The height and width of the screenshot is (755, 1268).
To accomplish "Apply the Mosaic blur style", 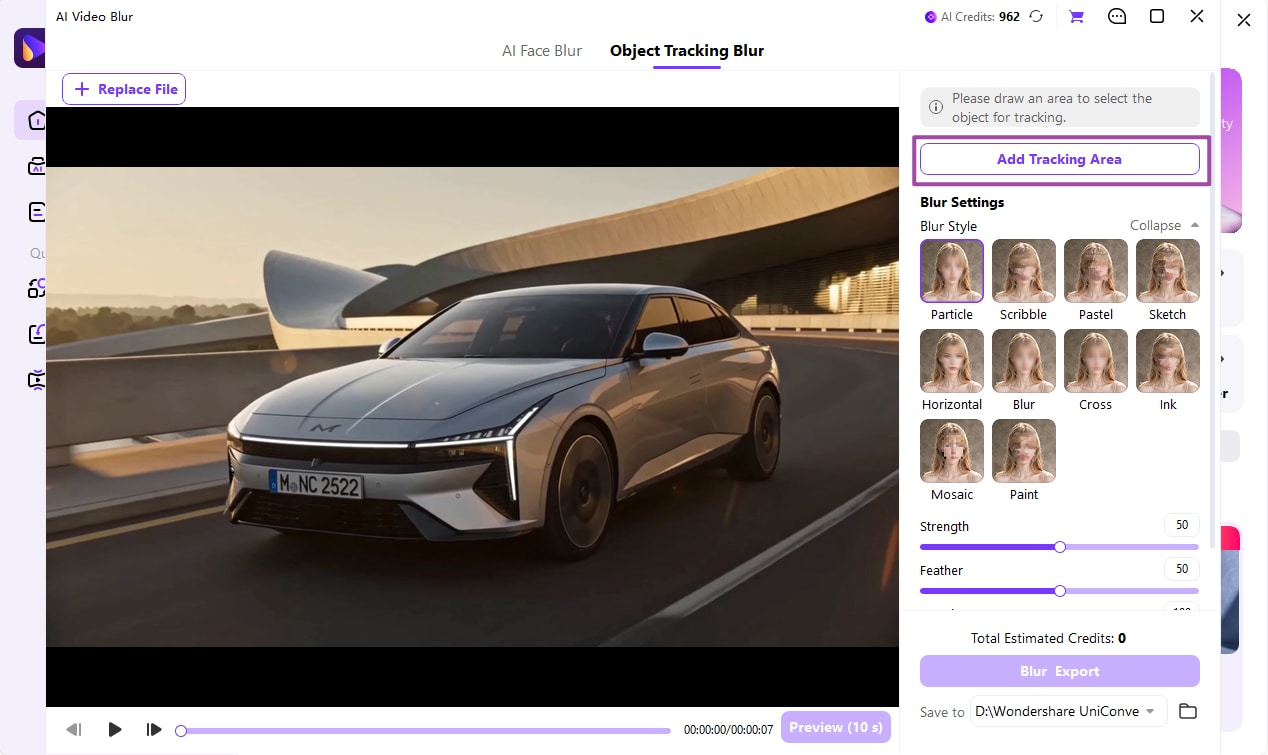I will point(952,450).
